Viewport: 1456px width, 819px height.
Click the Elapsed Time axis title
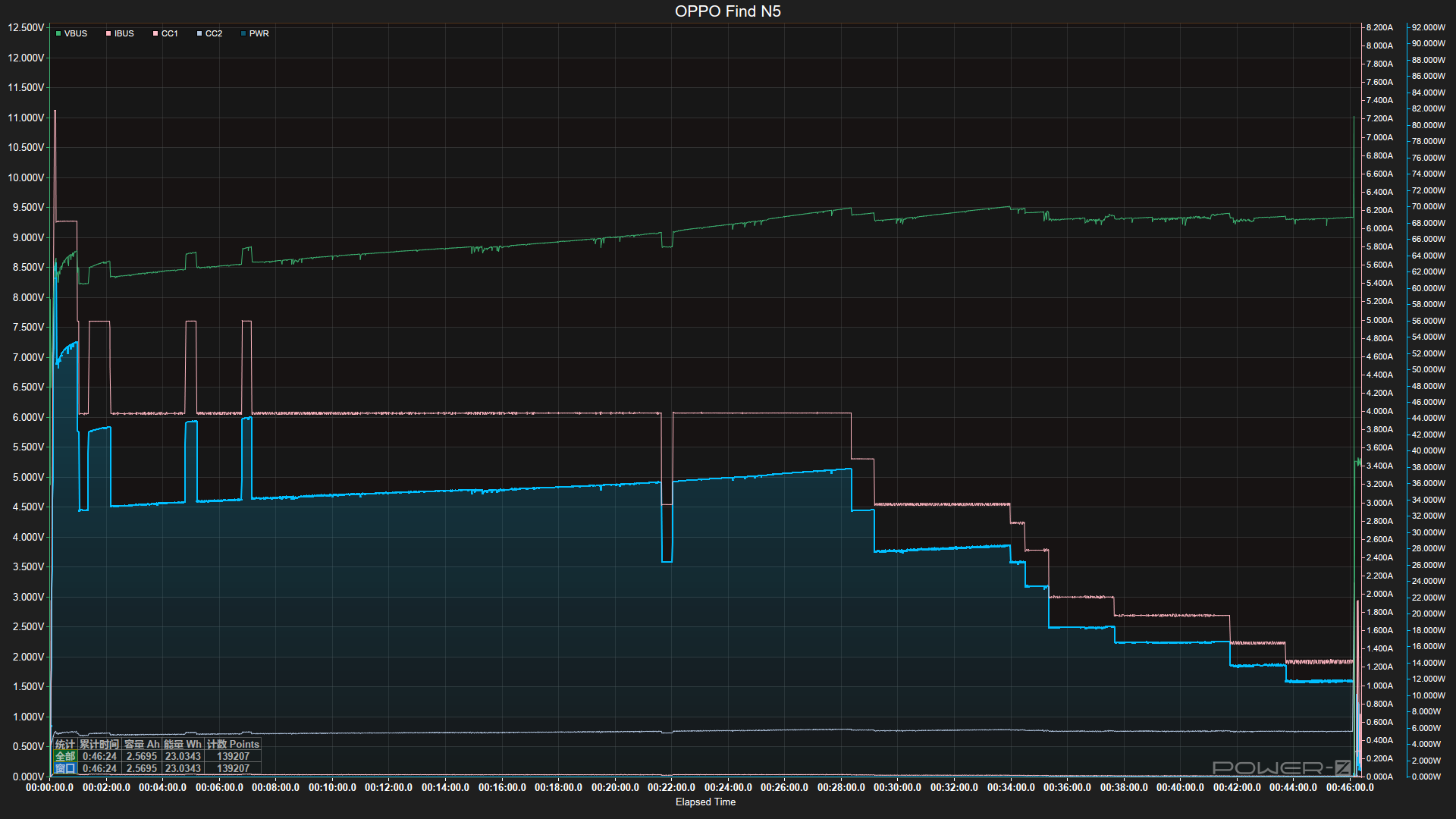[x=705, y=802]
